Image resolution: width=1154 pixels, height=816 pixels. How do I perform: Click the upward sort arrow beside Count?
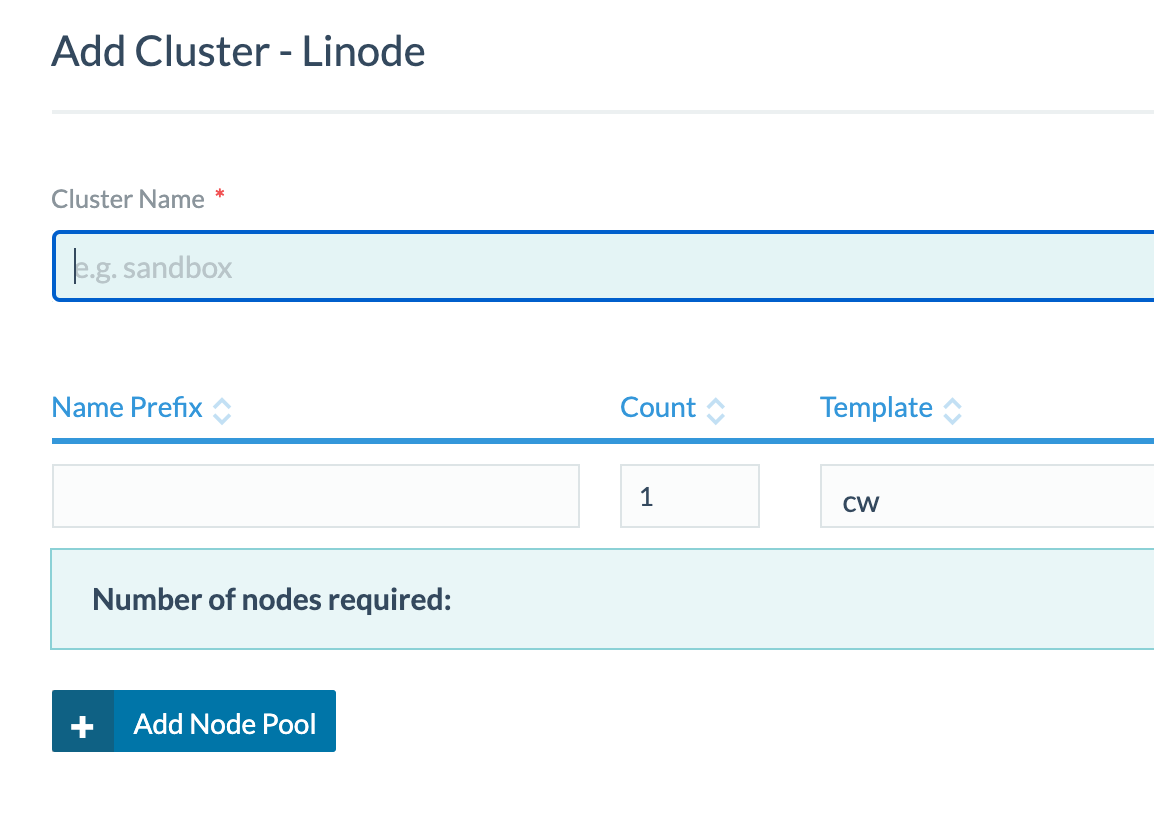[x=716, y=402]
